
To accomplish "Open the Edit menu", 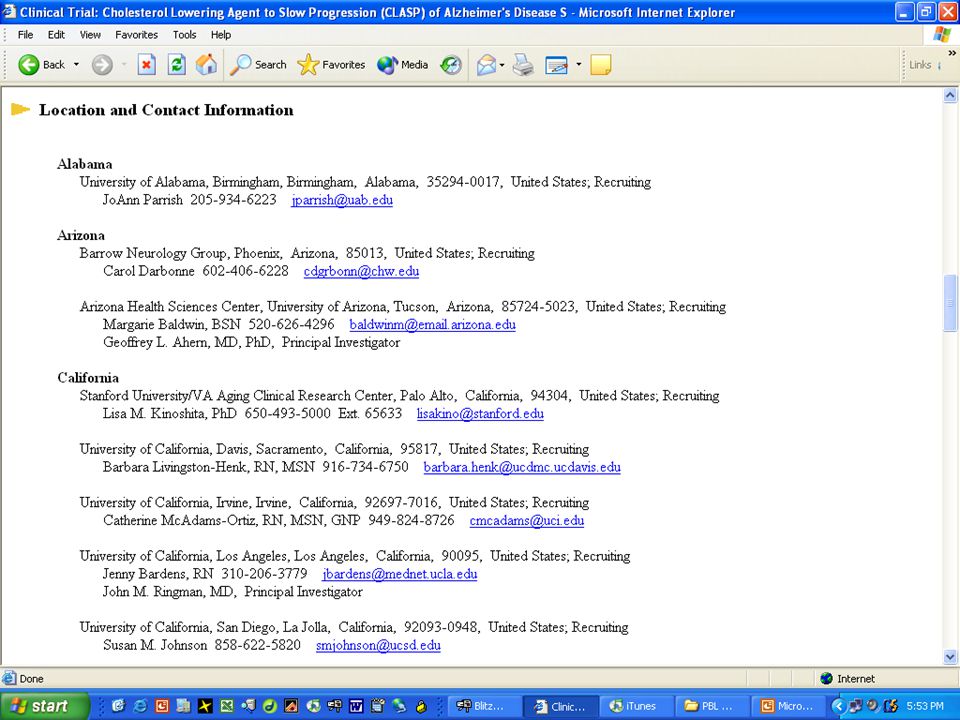I will click(x=56, y=35).
